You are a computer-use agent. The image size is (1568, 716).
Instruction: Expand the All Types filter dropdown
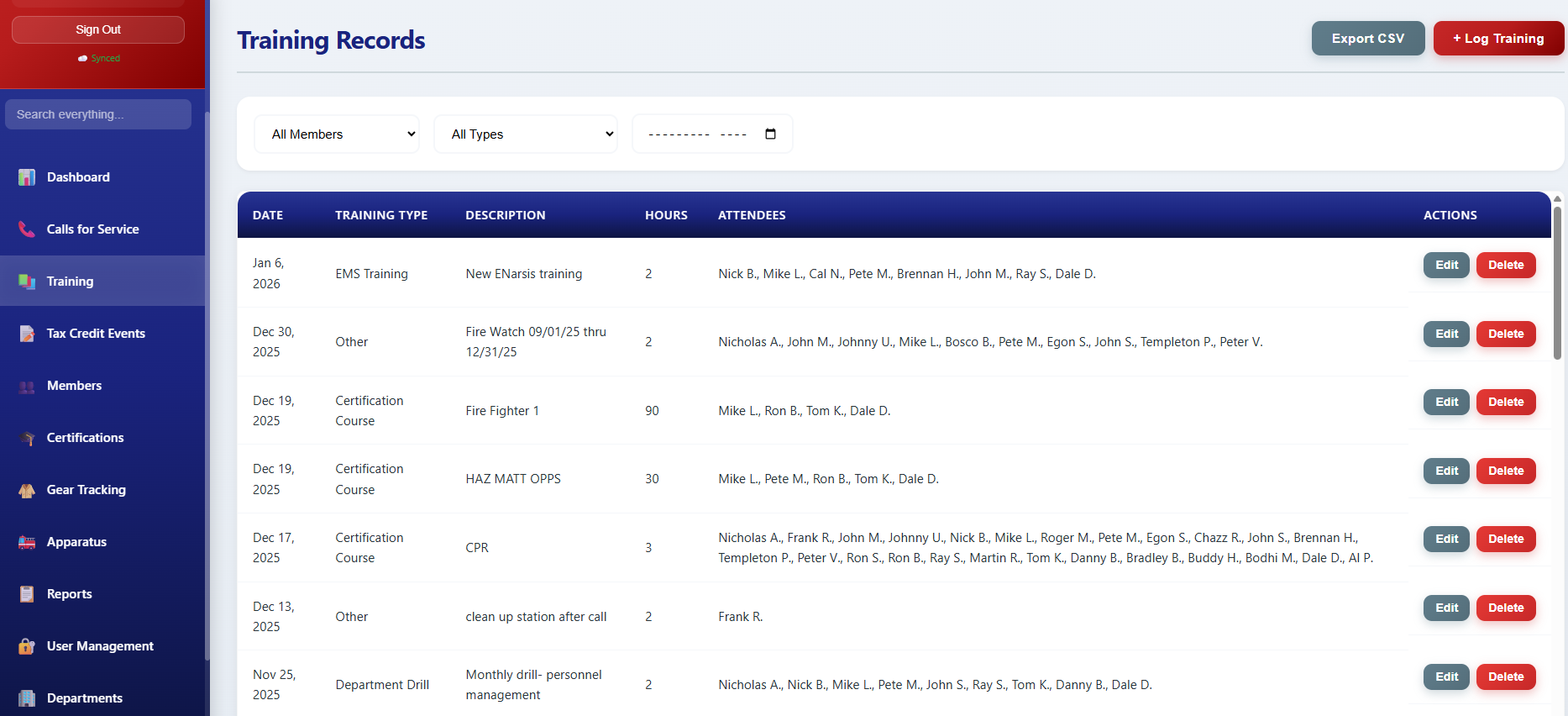click(x=526, y=134)
